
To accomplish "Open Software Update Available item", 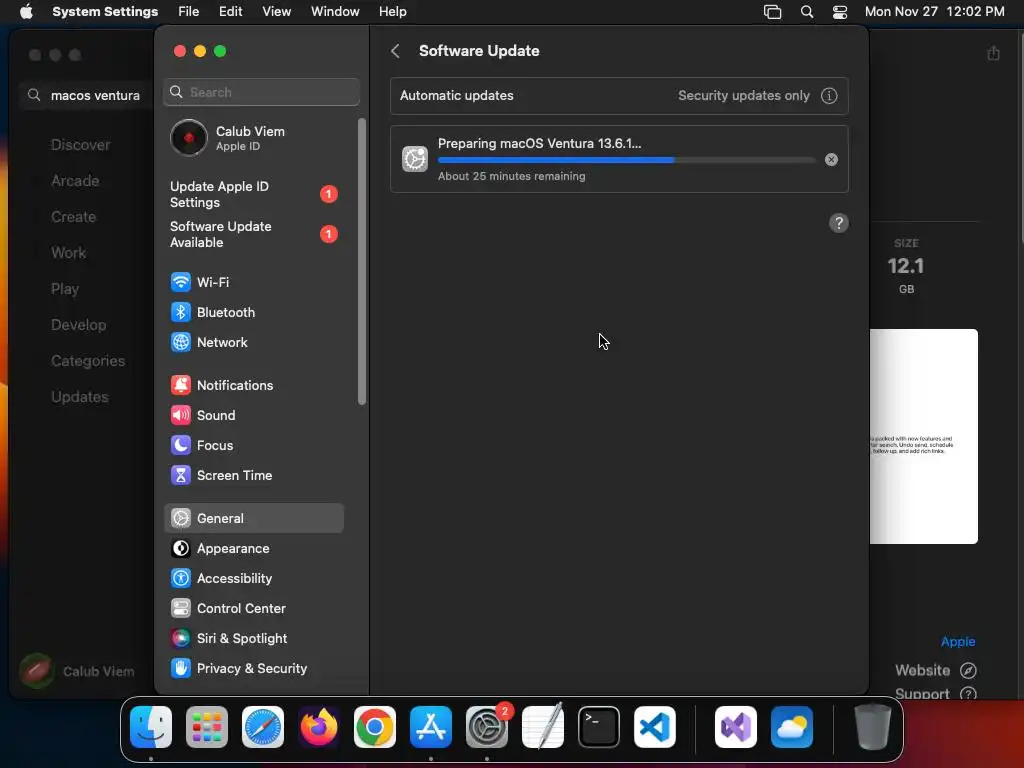I will 253,234.
